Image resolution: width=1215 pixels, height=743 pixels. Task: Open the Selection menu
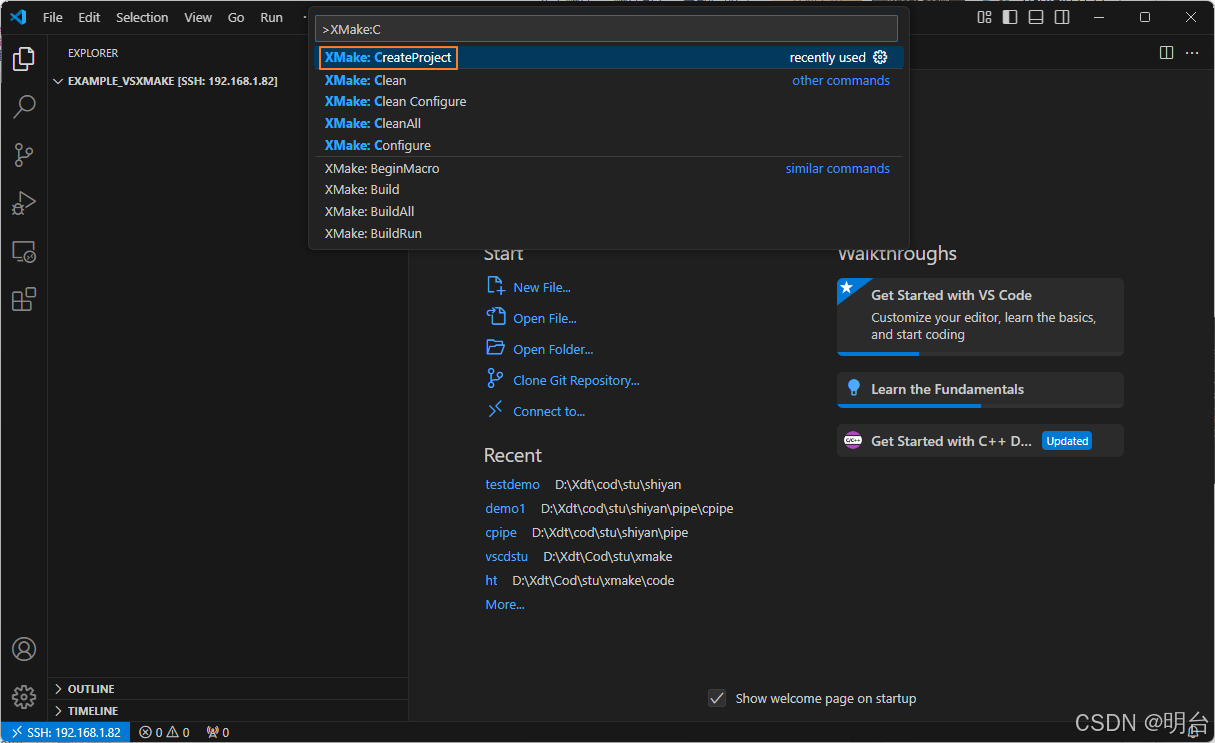click(142, 17)
